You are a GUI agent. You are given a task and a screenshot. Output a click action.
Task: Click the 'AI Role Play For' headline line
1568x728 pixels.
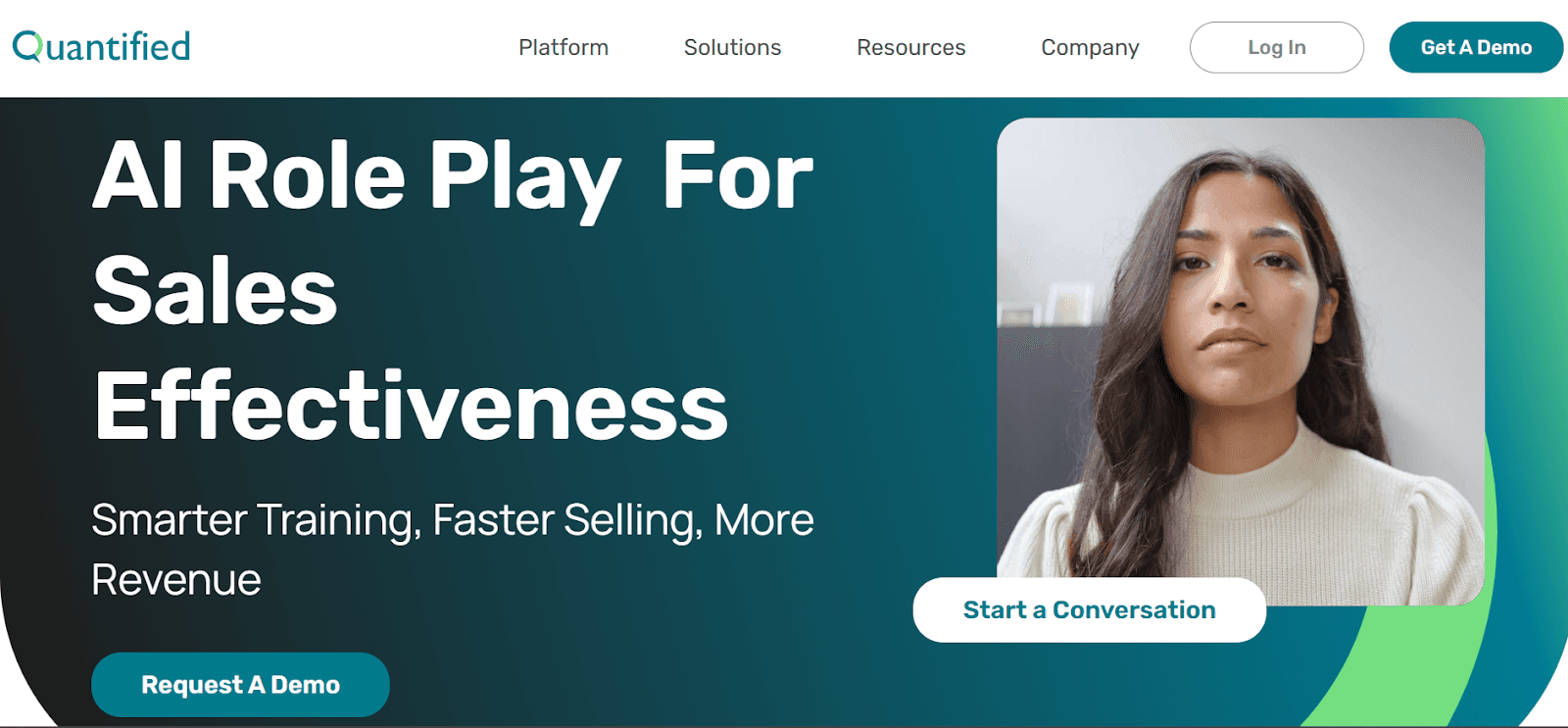pos(453,176)
